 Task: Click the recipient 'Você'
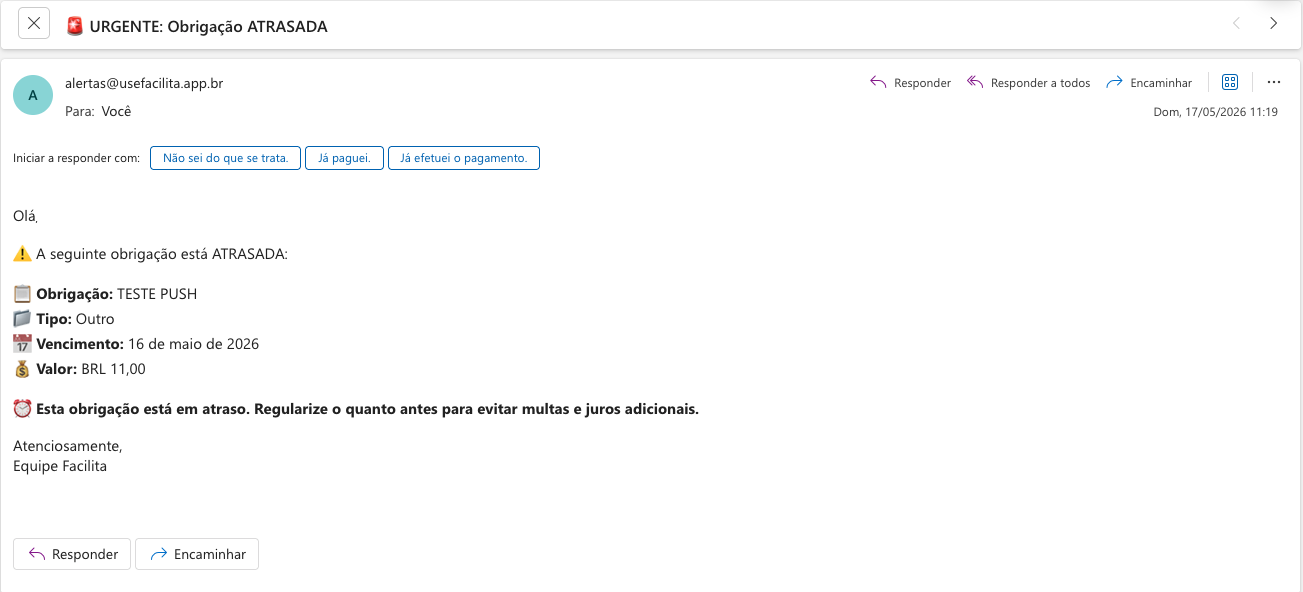pyautogui.click(x=116, y=111)
